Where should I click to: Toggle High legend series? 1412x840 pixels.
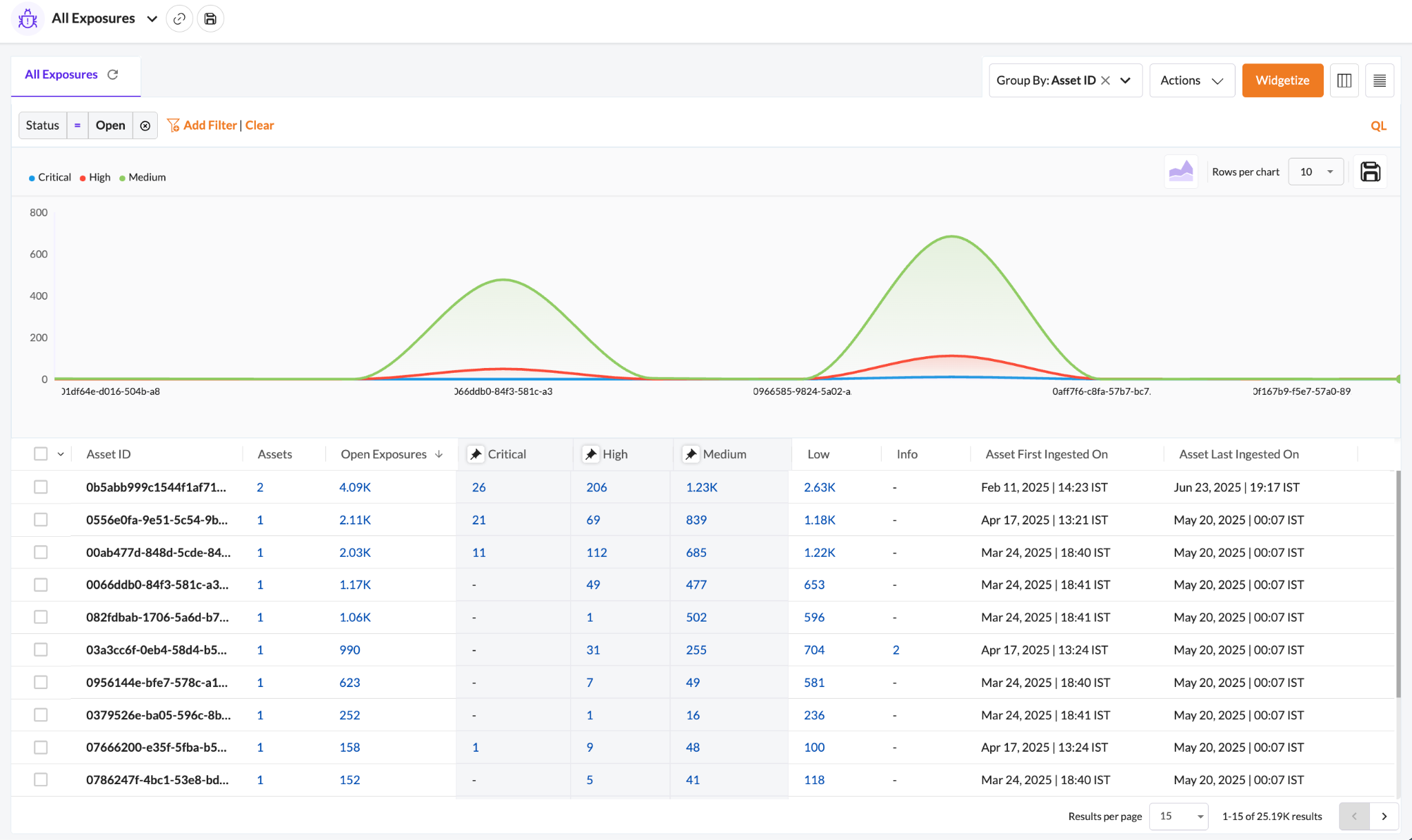coord(95,177)
